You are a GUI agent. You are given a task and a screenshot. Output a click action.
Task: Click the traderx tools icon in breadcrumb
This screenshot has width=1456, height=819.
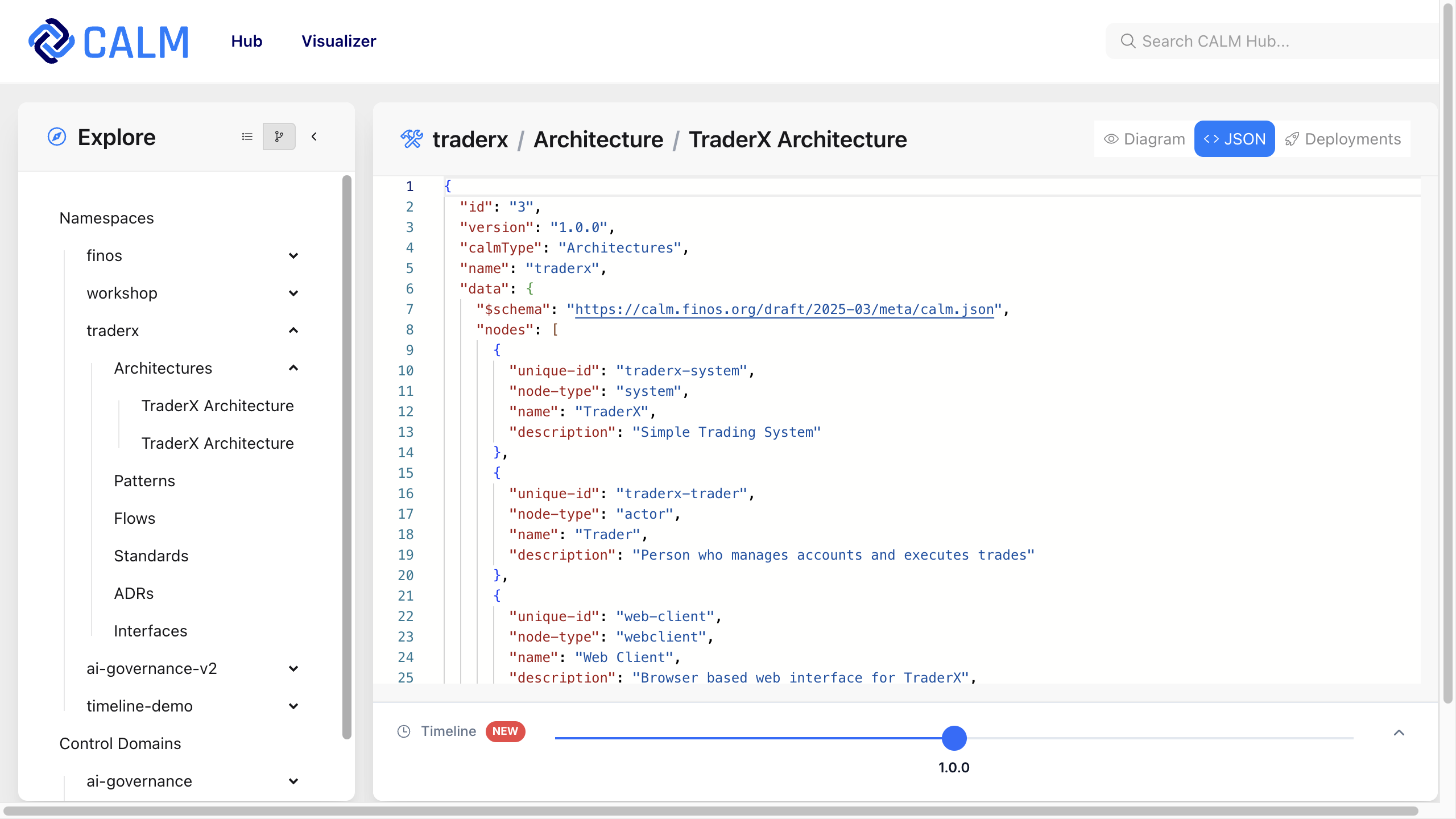pos(412,139)
